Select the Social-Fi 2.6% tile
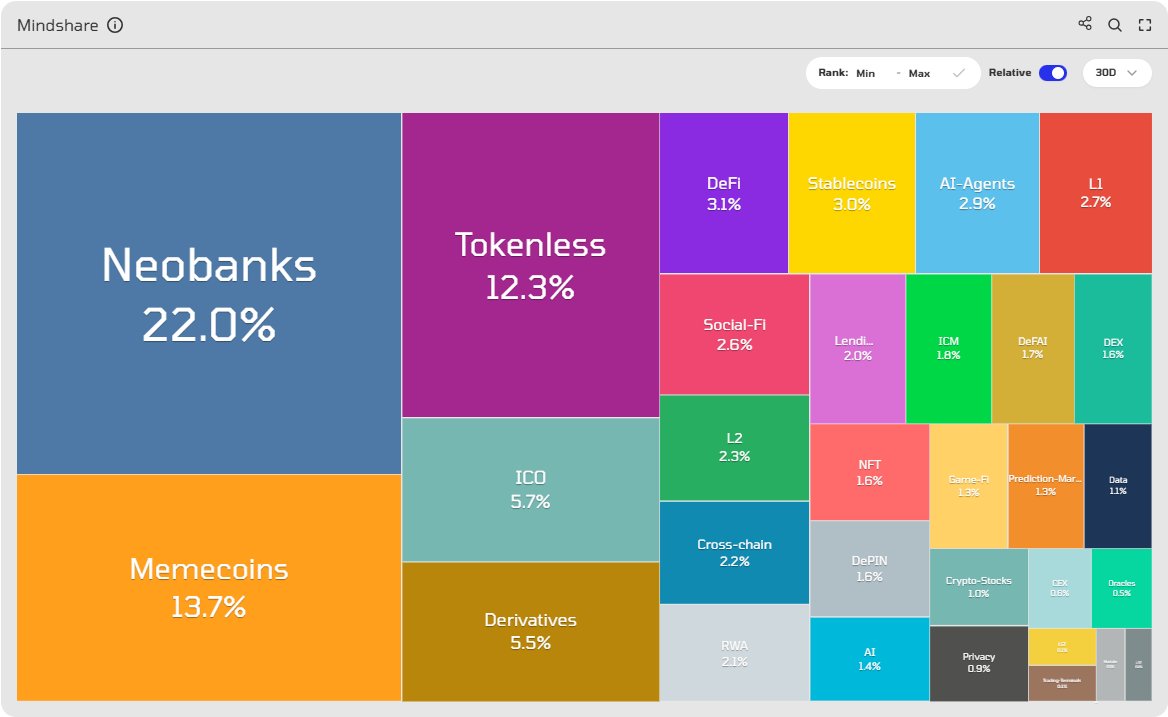Screen dimensions: 1168x717 (x=734, y=334)
